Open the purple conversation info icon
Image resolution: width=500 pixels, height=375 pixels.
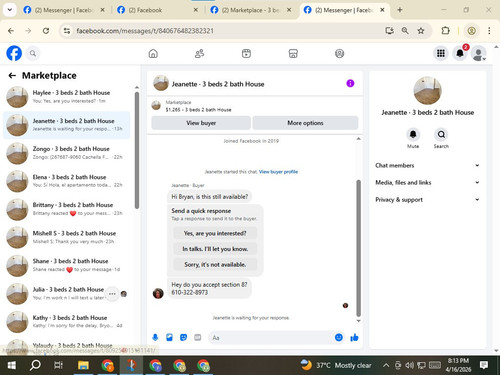[x=350, y=83]
